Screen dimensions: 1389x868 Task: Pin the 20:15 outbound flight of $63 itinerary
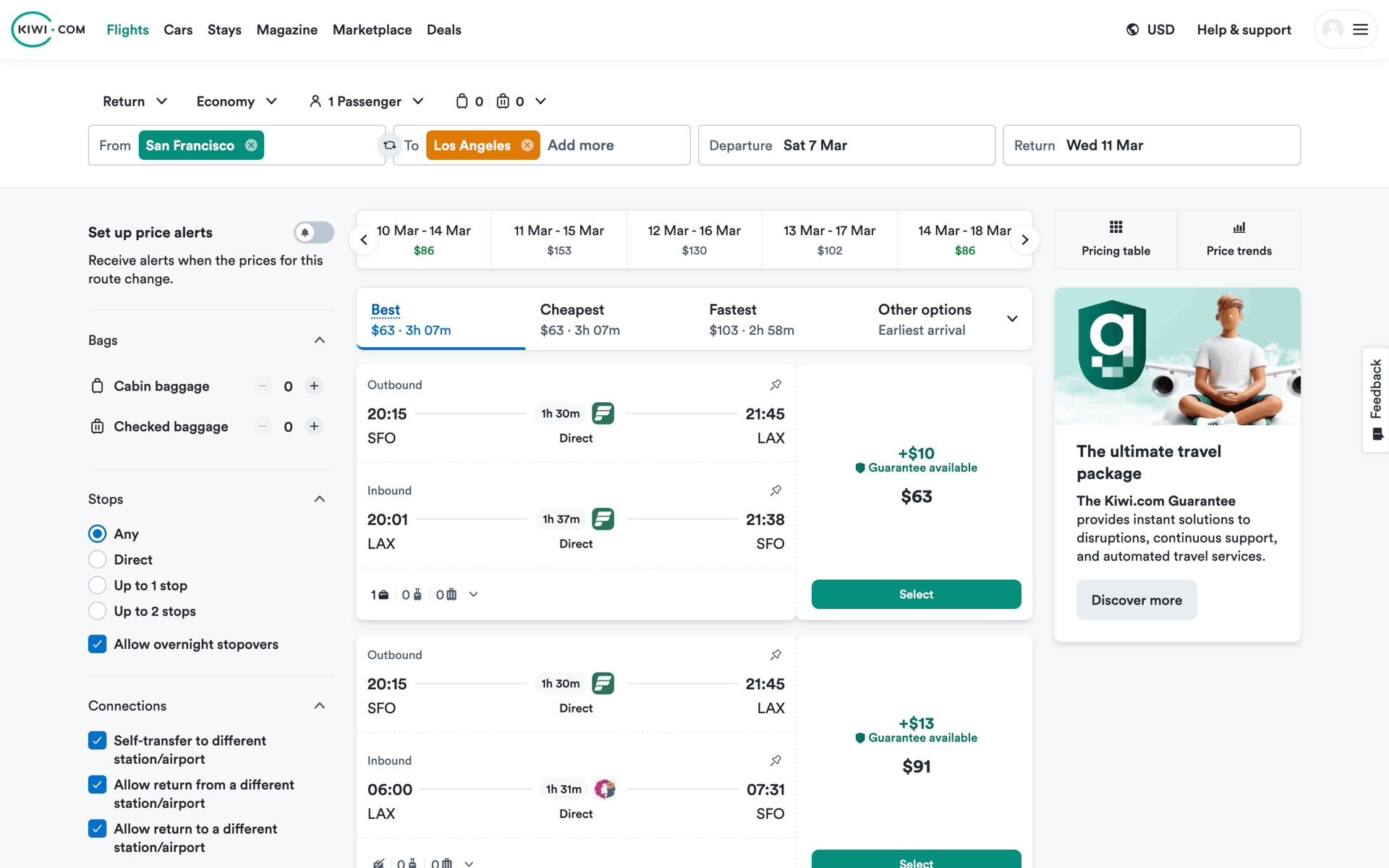click(776, 385)
